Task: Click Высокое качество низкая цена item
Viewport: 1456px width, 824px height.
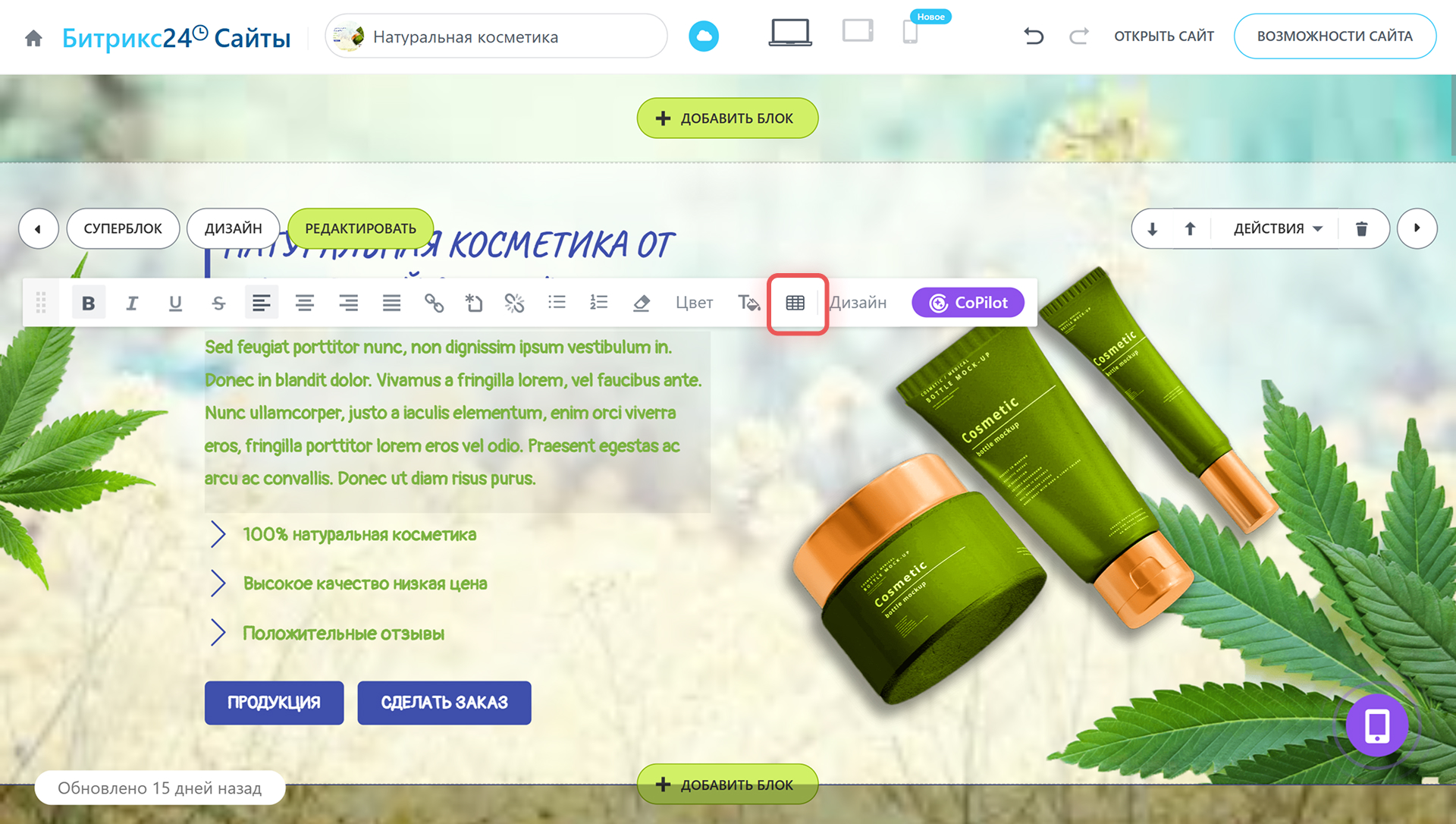Action: pyautogui.click(x=365, y=583)
